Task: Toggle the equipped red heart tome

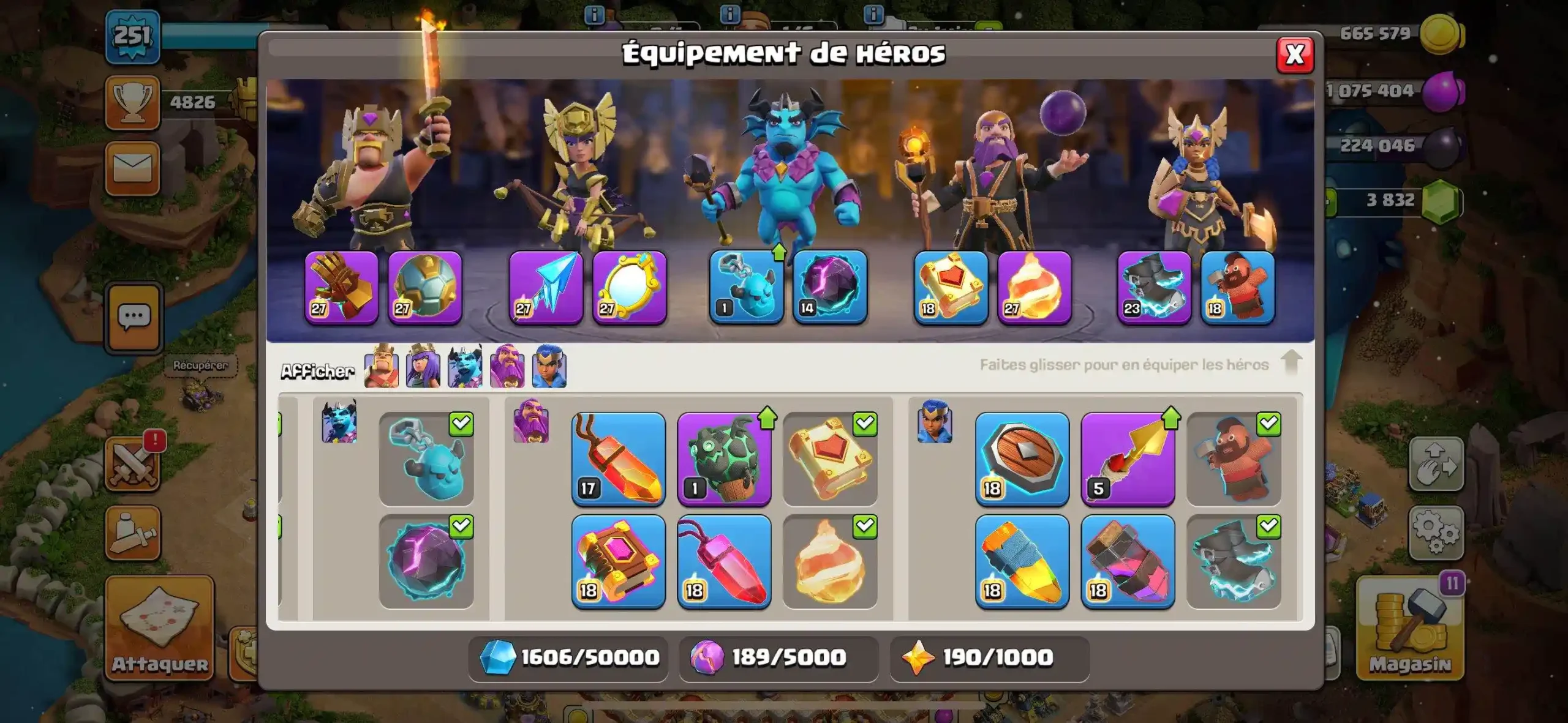Action: pos(830,460)
